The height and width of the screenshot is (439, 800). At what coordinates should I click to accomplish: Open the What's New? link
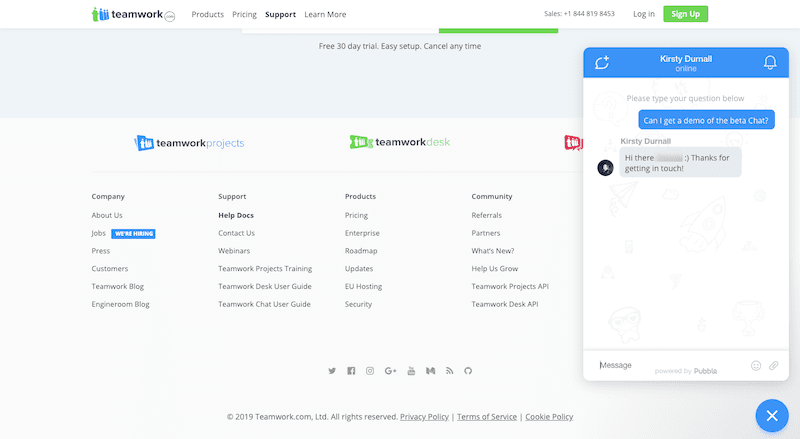pos(493,251)
